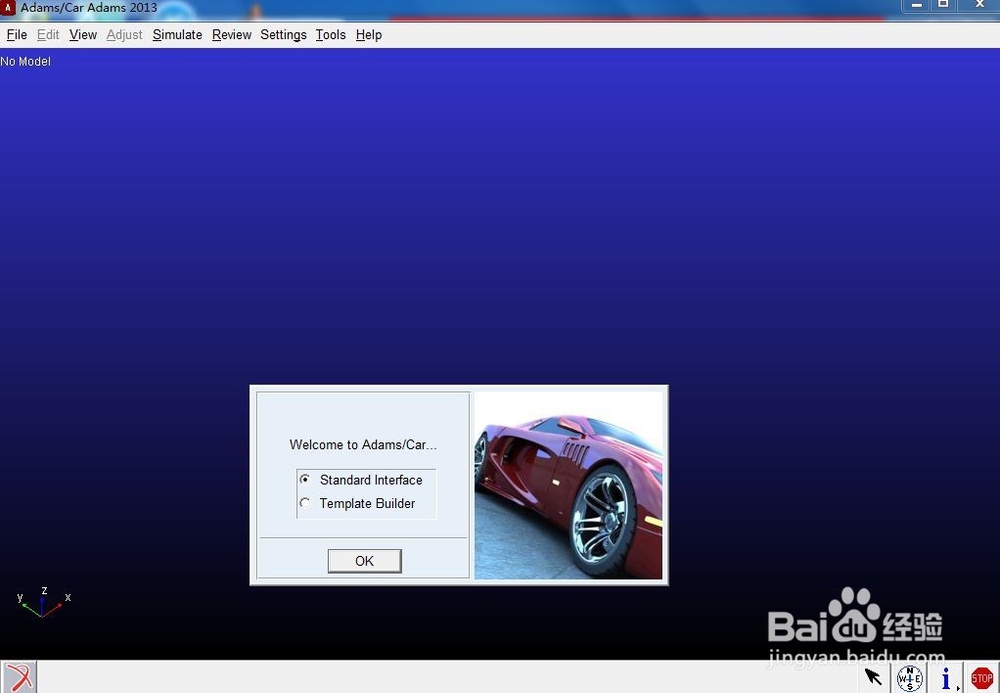This screenshot has width=1000, height=693.
Task: Click the xyz coordinate triad
Action: pos(43,602)
